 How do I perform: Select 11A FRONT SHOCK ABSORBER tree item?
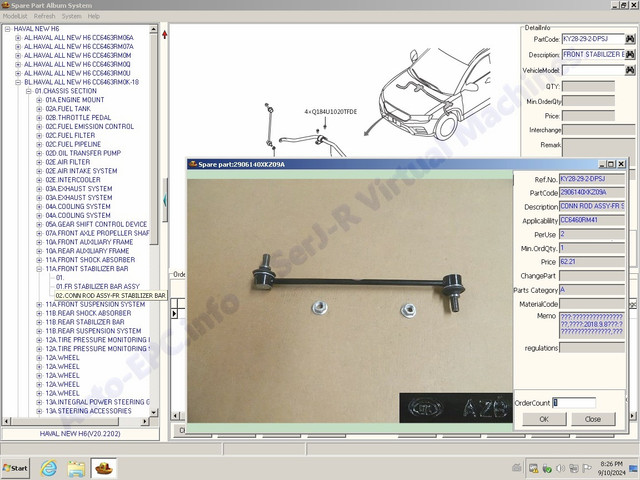coord(90,260)
